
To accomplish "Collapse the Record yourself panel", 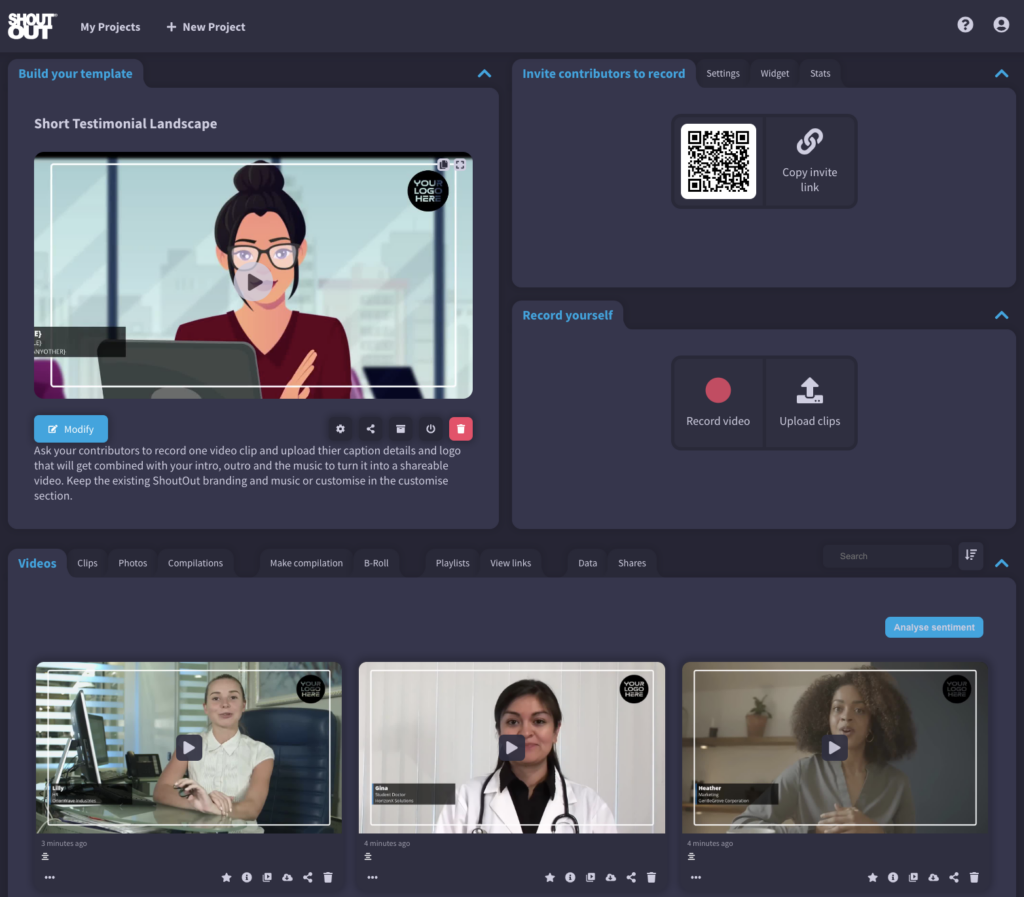I will [1001, 315].
